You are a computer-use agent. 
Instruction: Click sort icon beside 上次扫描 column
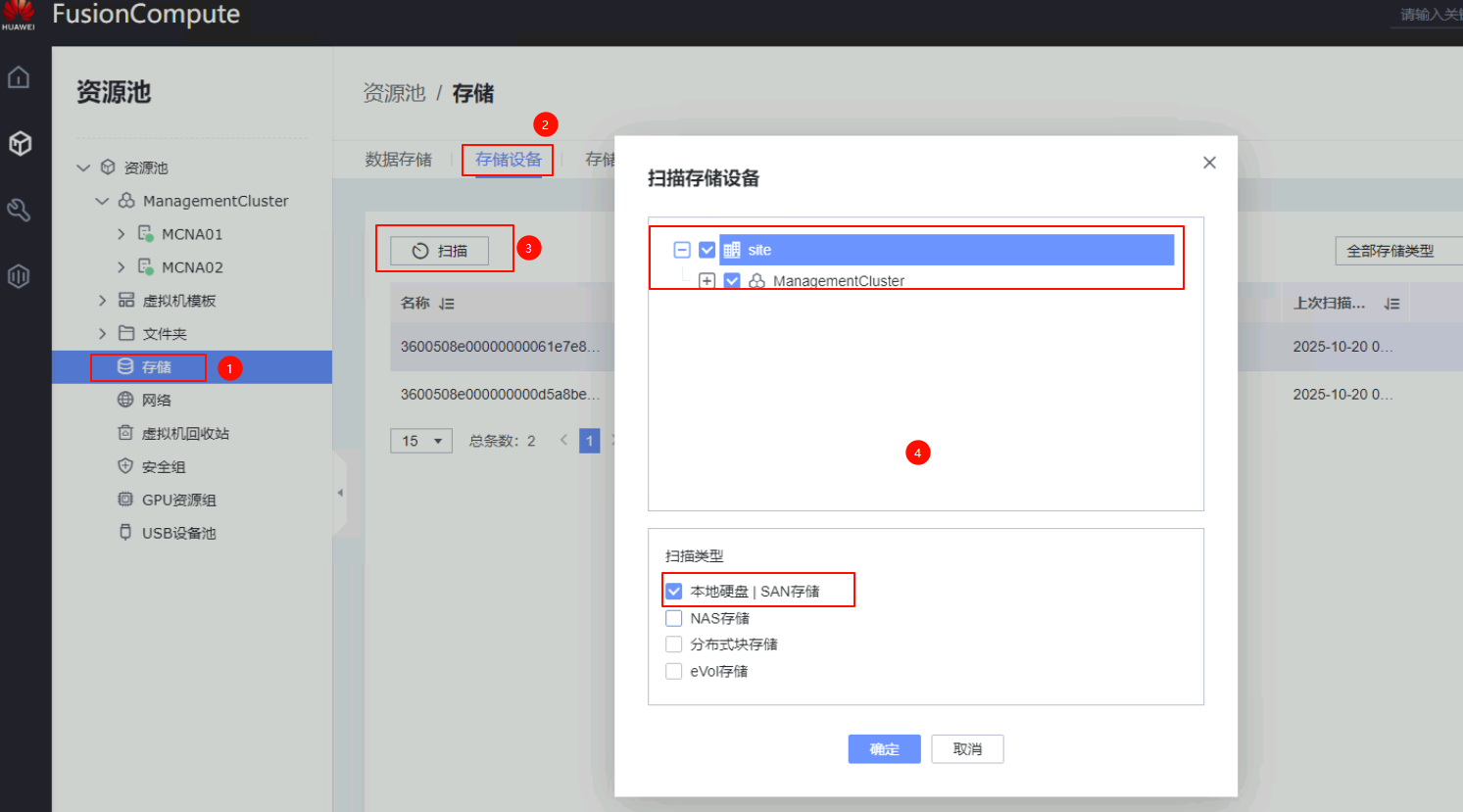[1391, 304]
